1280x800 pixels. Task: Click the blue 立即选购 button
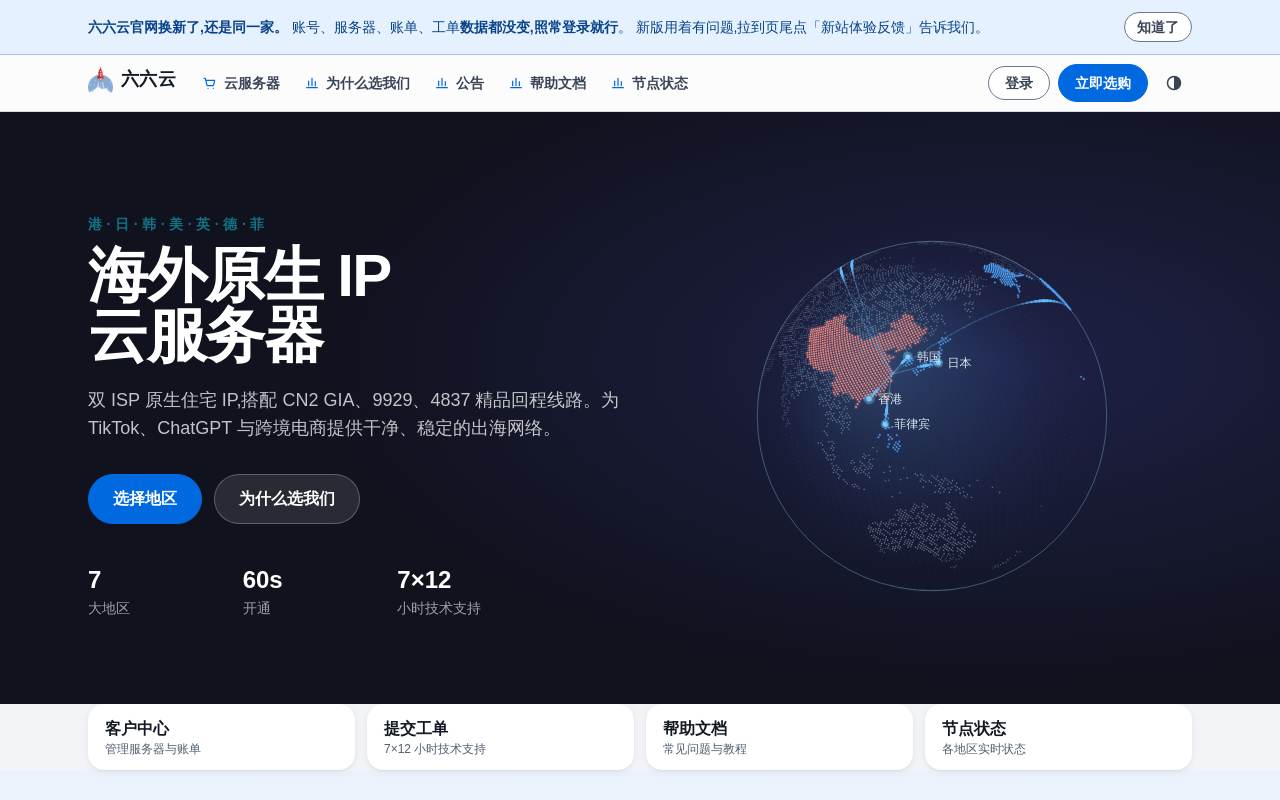coord(1103,83)
